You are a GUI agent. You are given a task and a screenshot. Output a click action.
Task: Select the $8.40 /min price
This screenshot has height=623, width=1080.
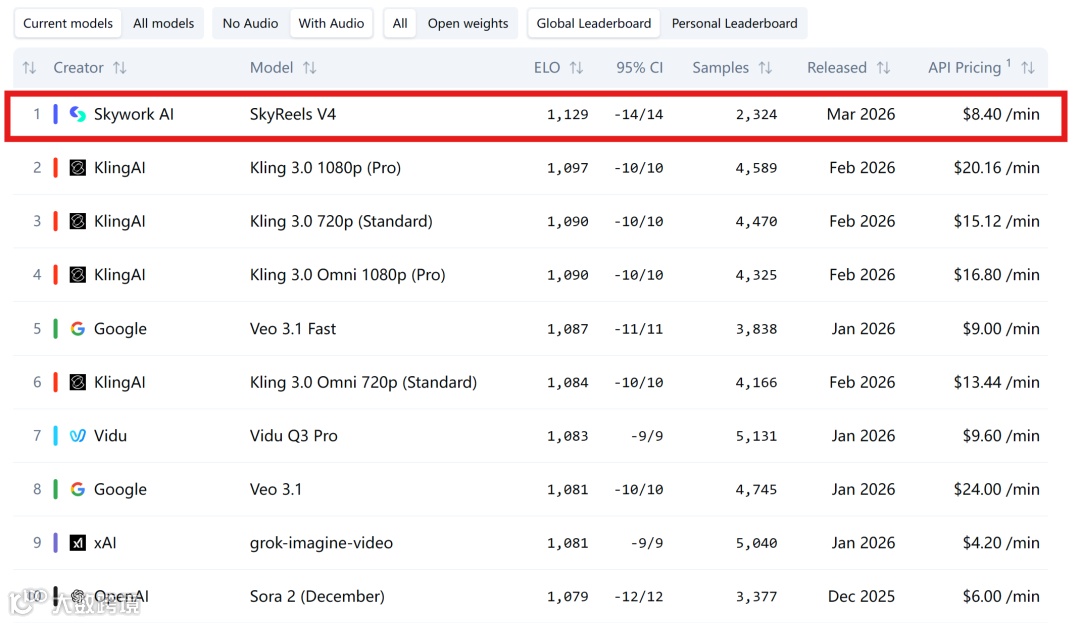[1001, 114]
